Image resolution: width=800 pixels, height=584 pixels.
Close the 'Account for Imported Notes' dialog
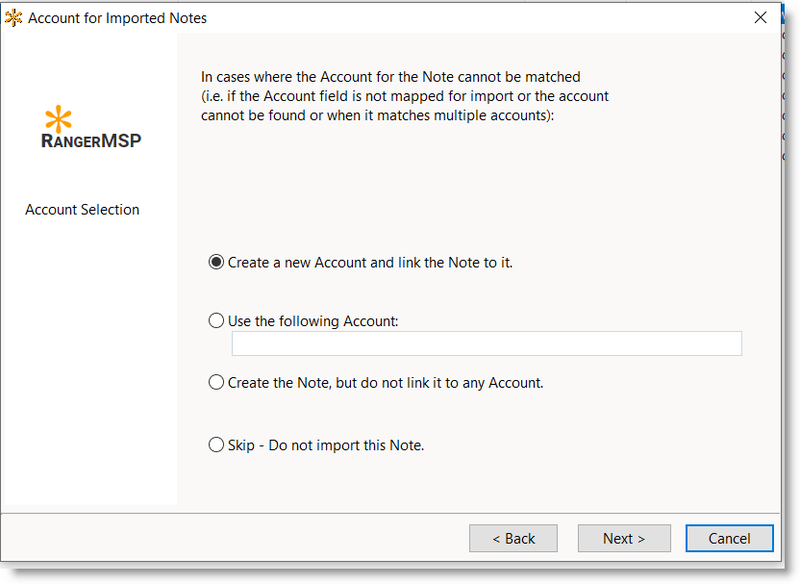[x=760, y=17]
